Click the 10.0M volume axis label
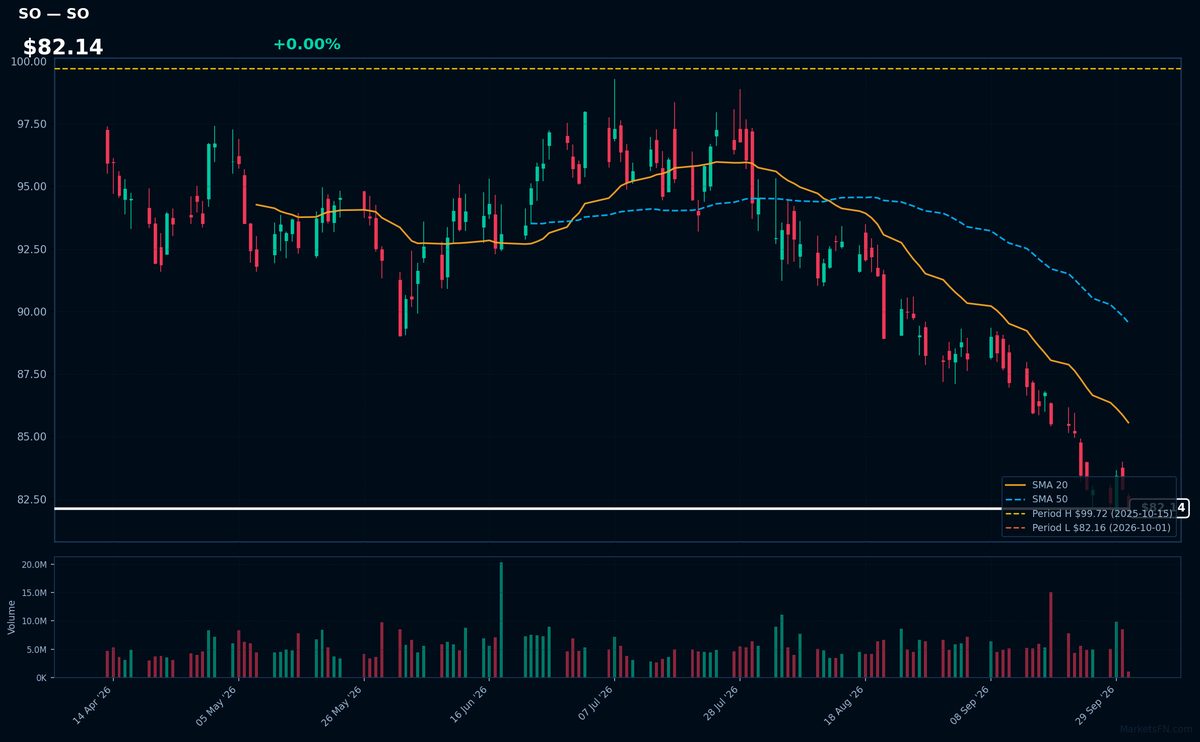 [x=35, y=621]
